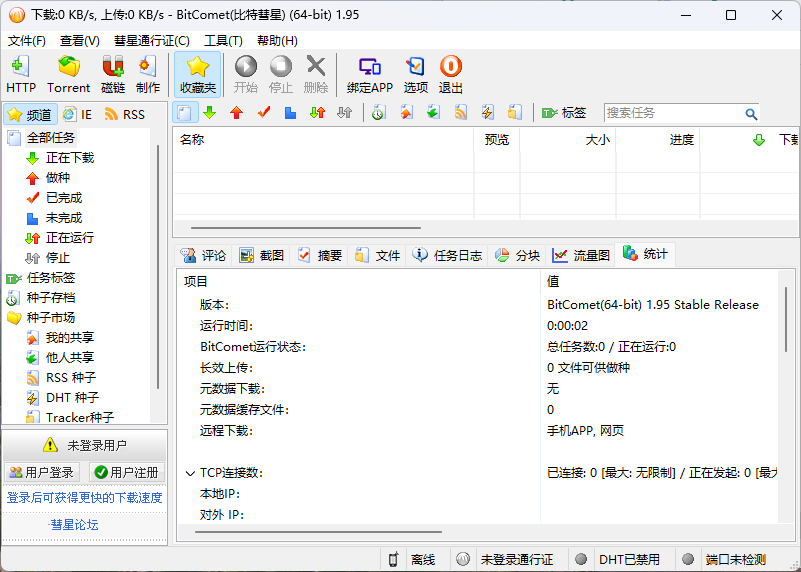
Task: Open a Torrent file via toolbar
Action: [x=68, y=75]
